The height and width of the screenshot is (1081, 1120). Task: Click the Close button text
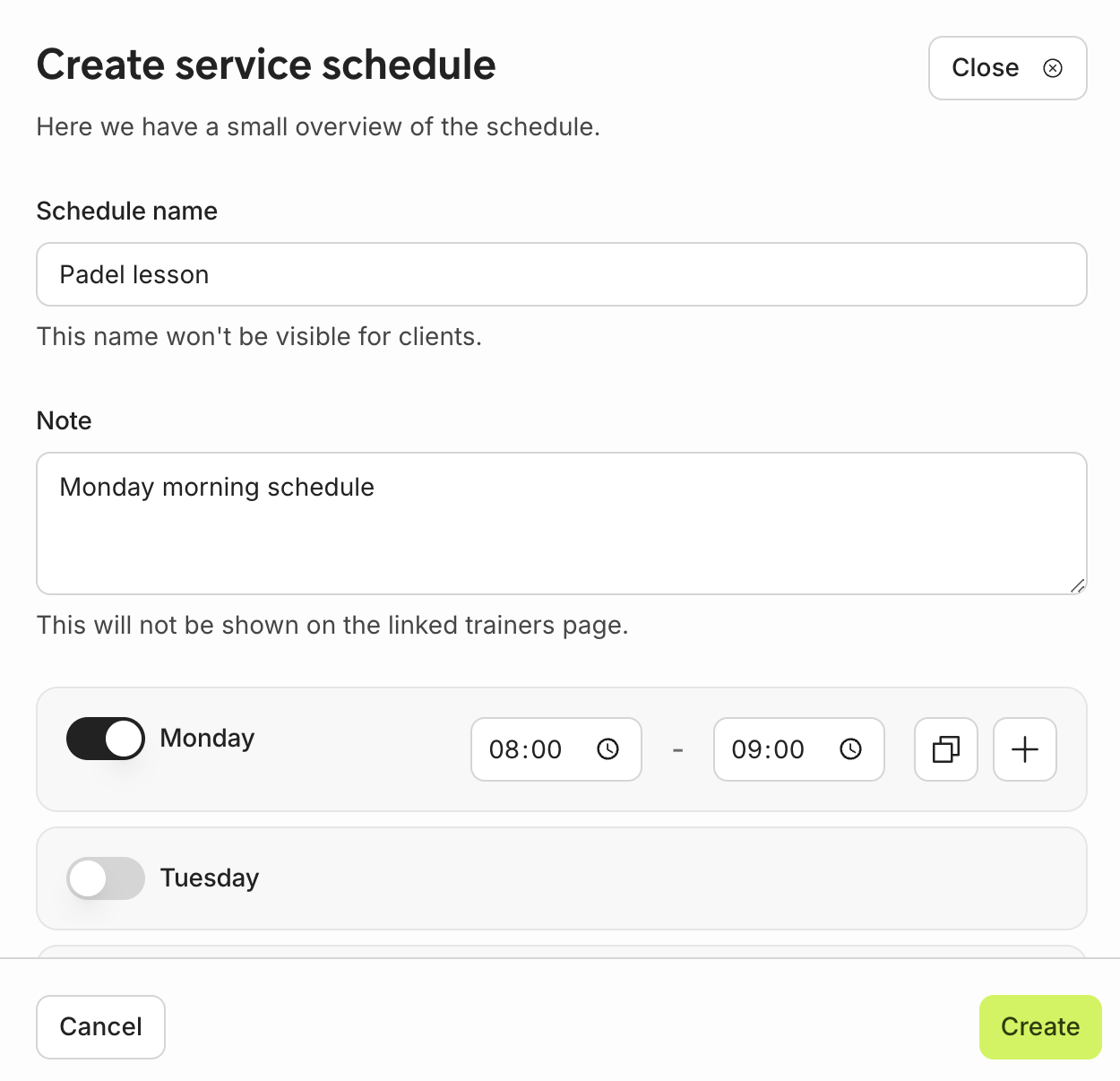(985, 68)
